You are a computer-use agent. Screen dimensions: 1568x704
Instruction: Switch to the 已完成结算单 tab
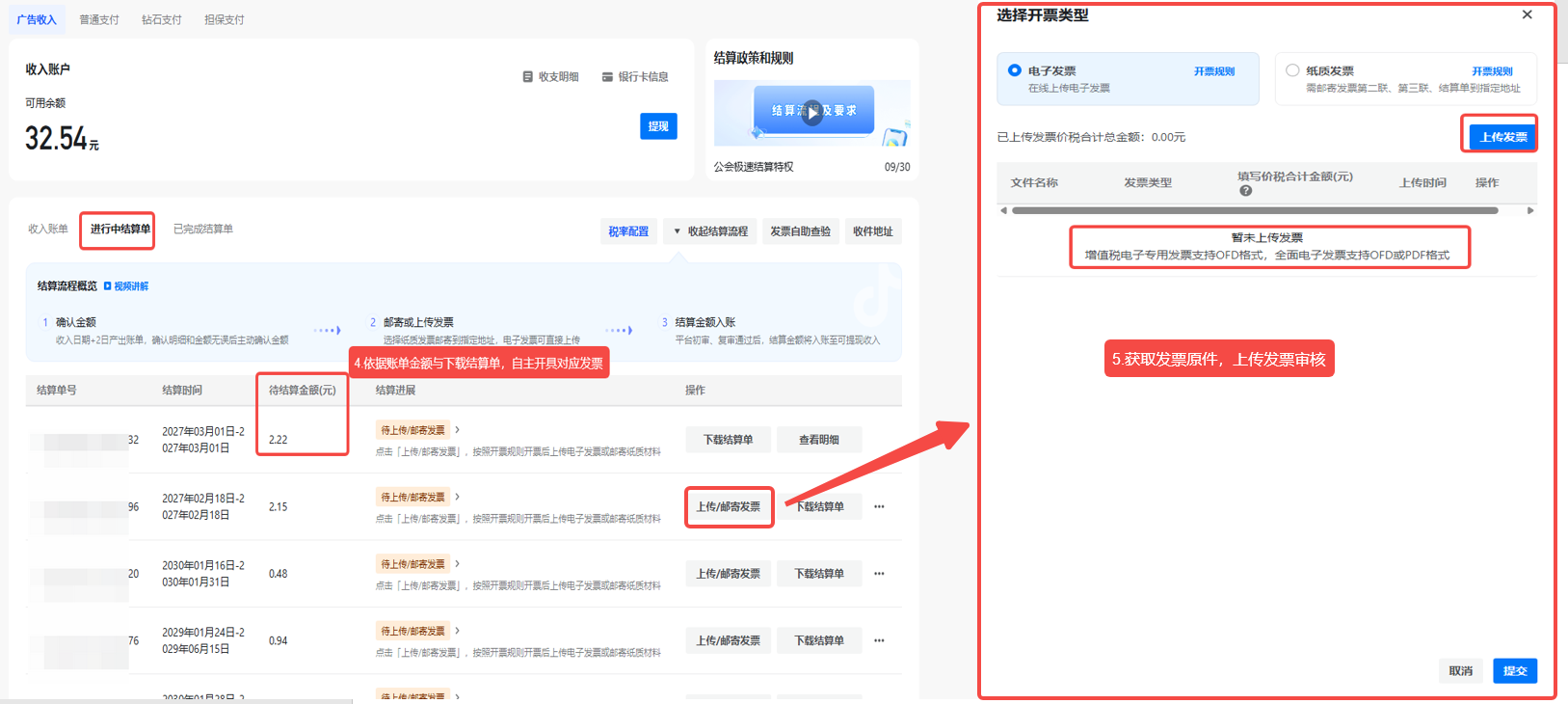click(202, 230)
